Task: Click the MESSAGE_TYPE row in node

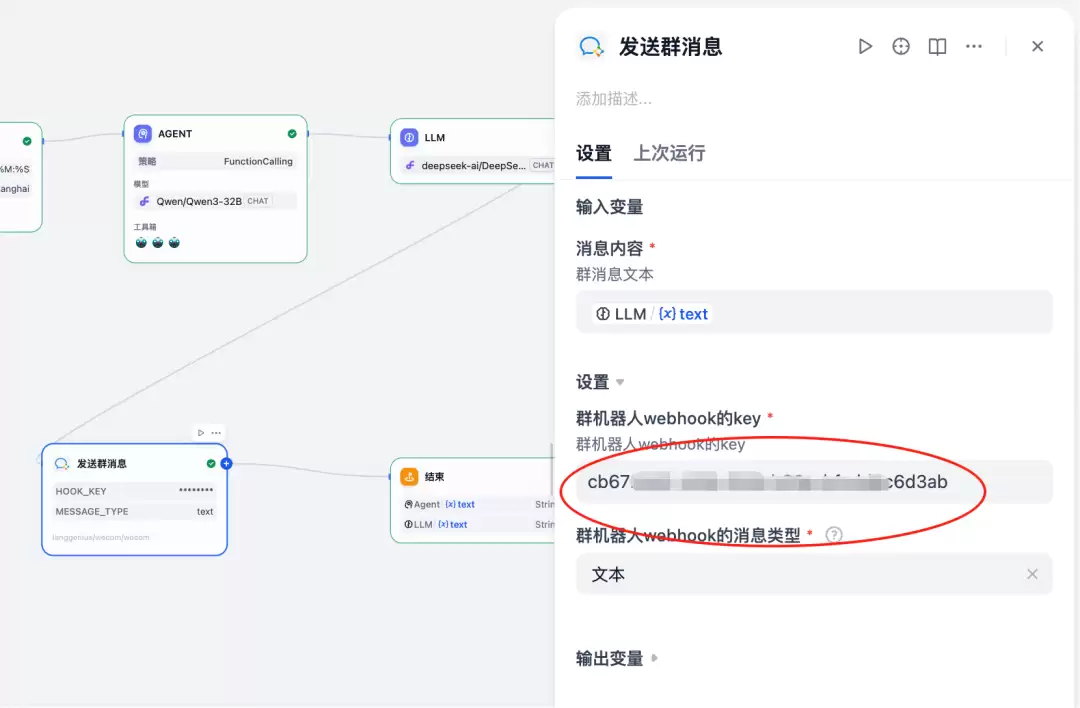Action: pyautogui.click(x=134, y=512)
